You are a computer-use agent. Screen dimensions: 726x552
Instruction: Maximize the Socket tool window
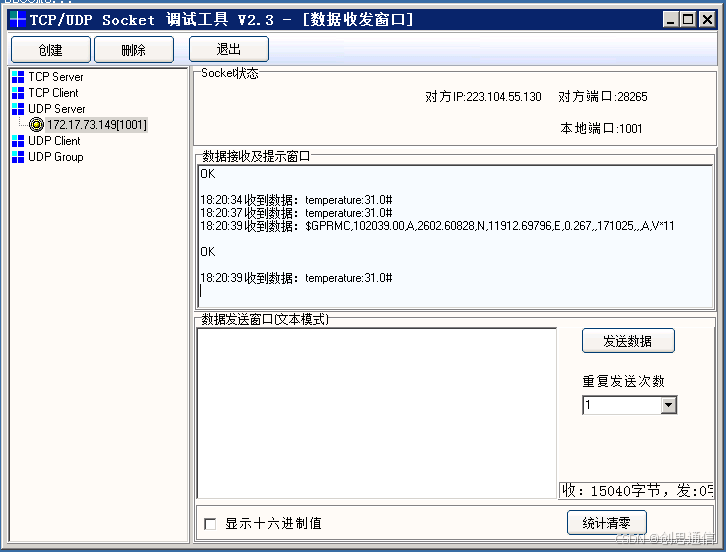pos(688,19)
